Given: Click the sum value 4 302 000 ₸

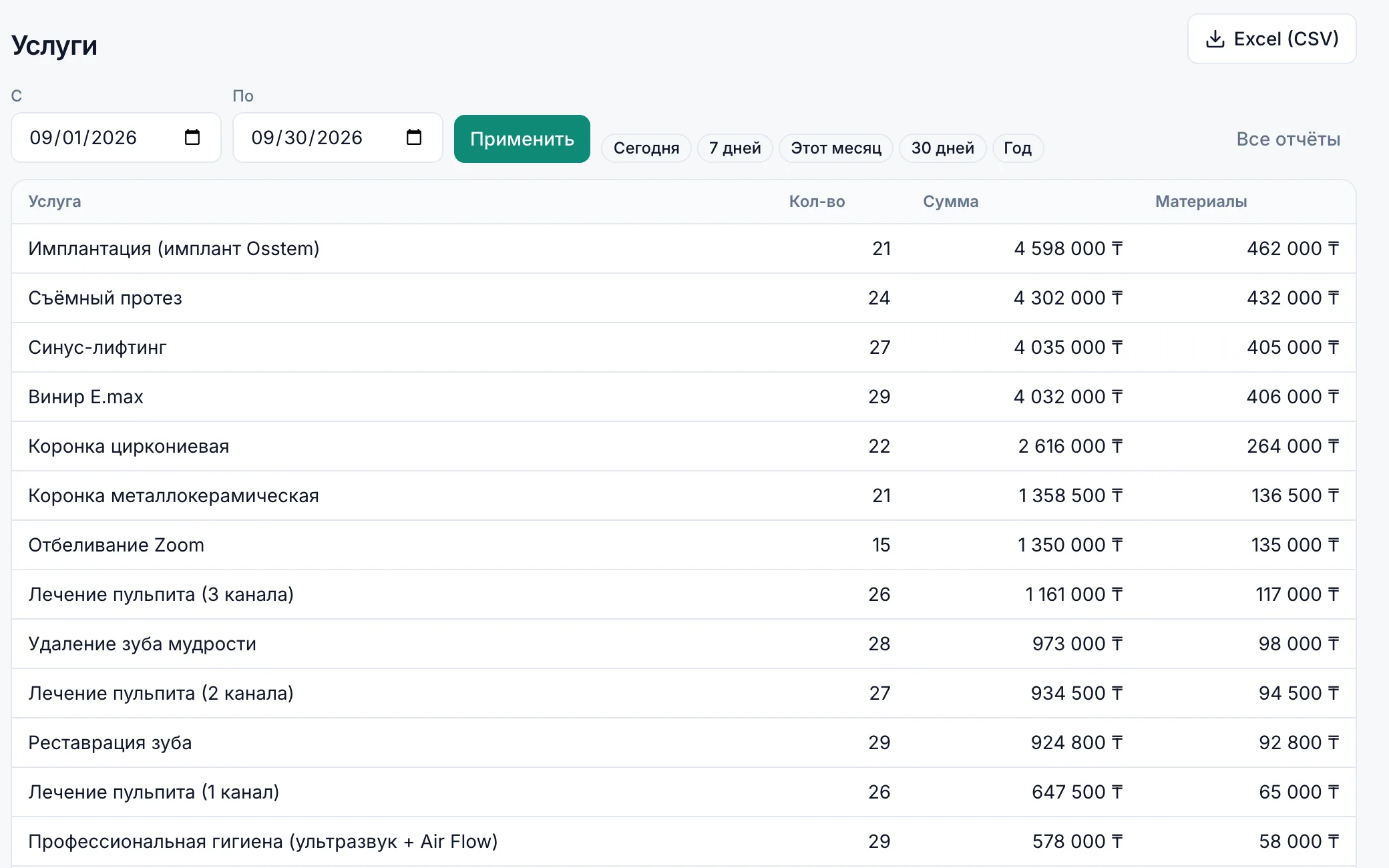Looking at the screenshot, I should coord(1068,298).
